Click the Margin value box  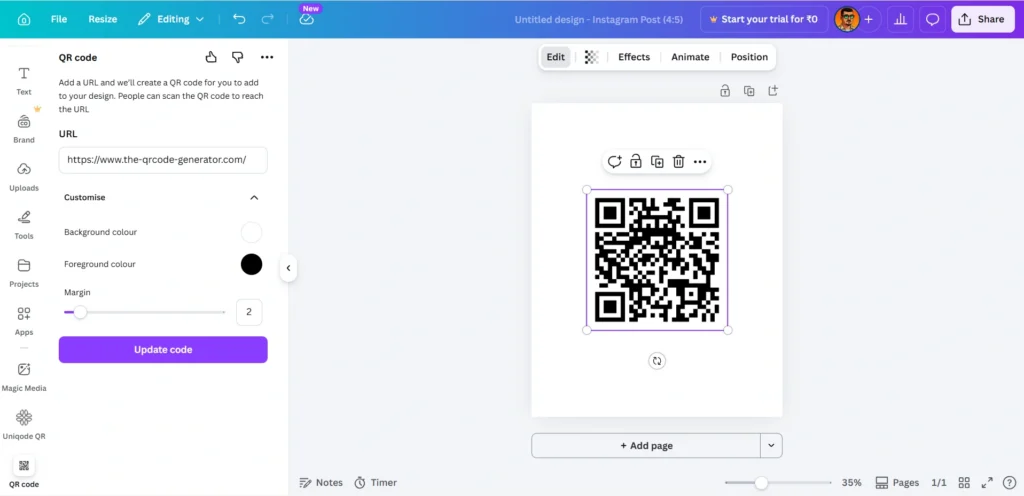click(x=249, y=313)
